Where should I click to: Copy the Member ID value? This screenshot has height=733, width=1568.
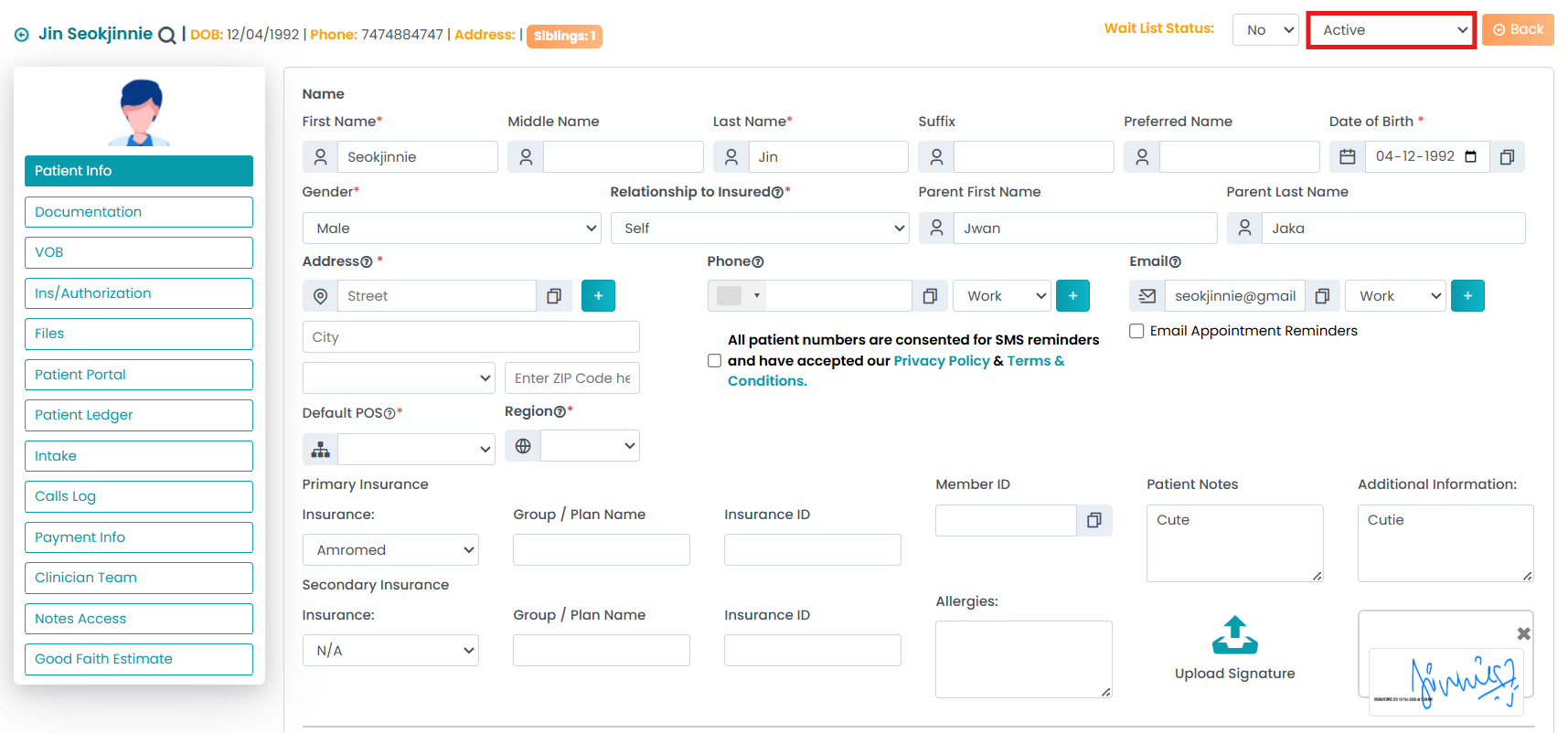(x=1093, y=521)
